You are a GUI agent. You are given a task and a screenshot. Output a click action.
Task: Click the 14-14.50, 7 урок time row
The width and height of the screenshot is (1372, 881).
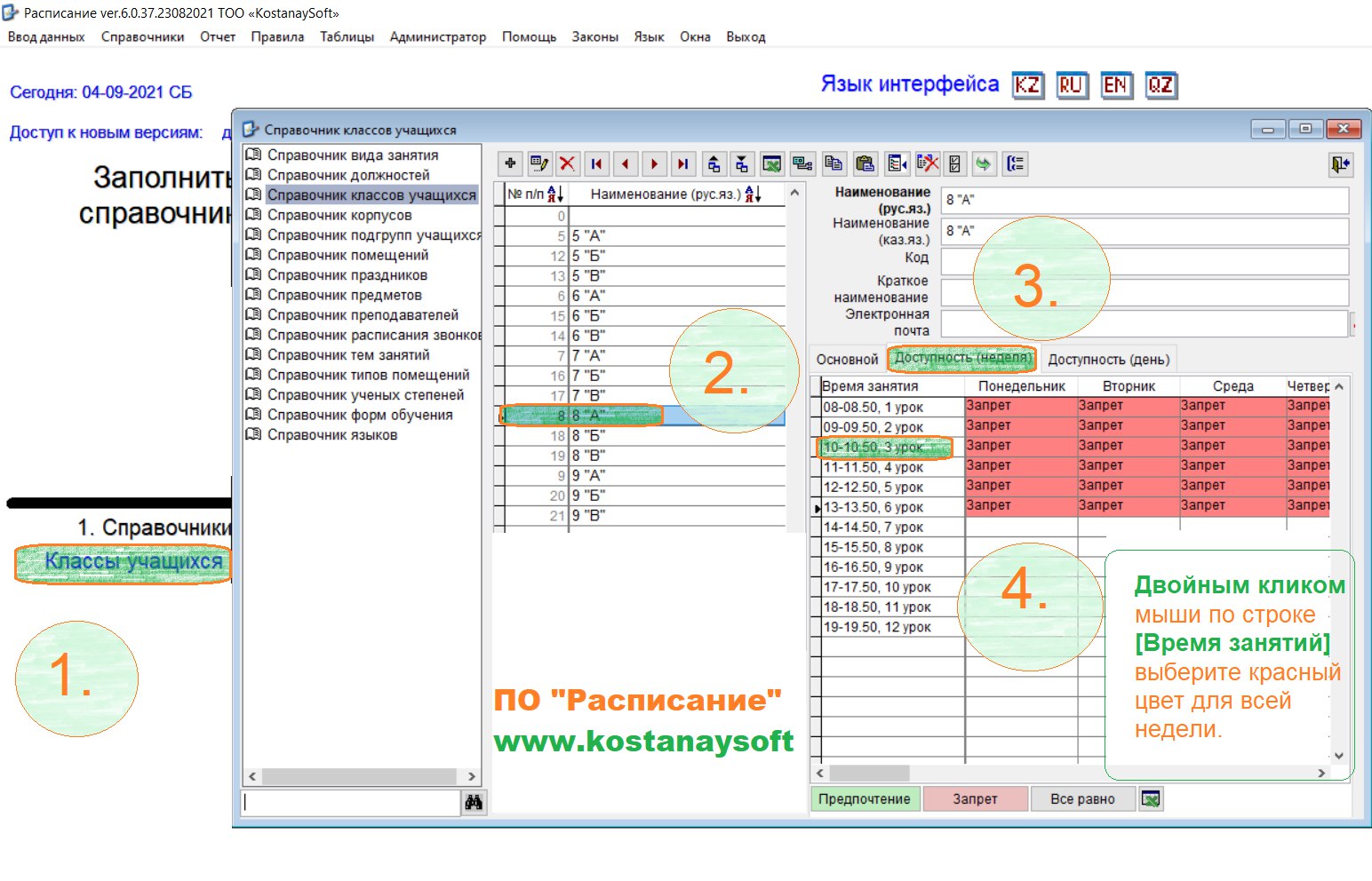pos(892,527)
